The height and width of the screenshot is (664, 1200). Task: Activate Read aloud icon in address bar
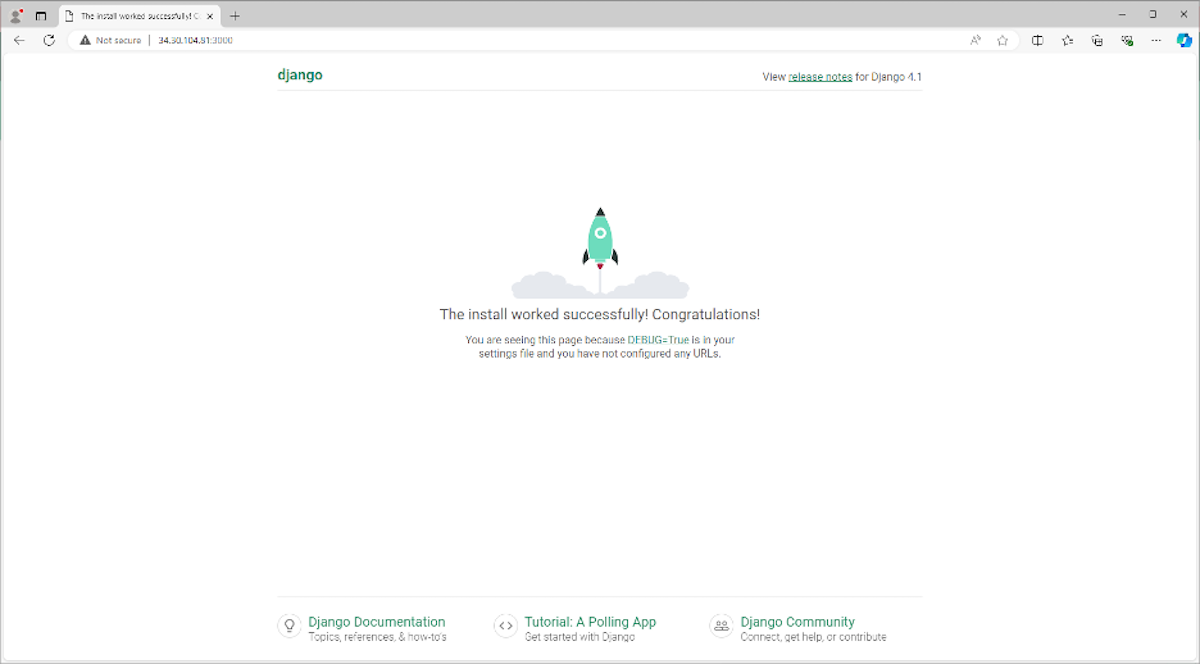click(x=975, y=40)
